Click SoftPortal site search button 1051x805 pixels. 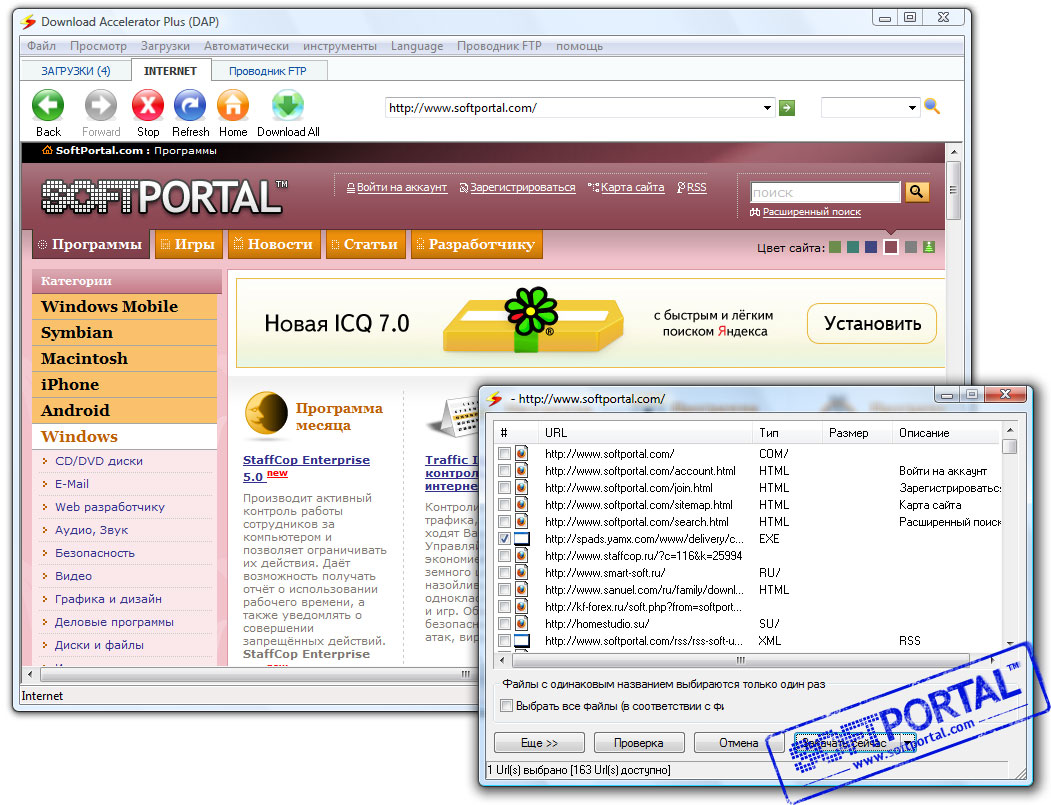tap(916, 192)
